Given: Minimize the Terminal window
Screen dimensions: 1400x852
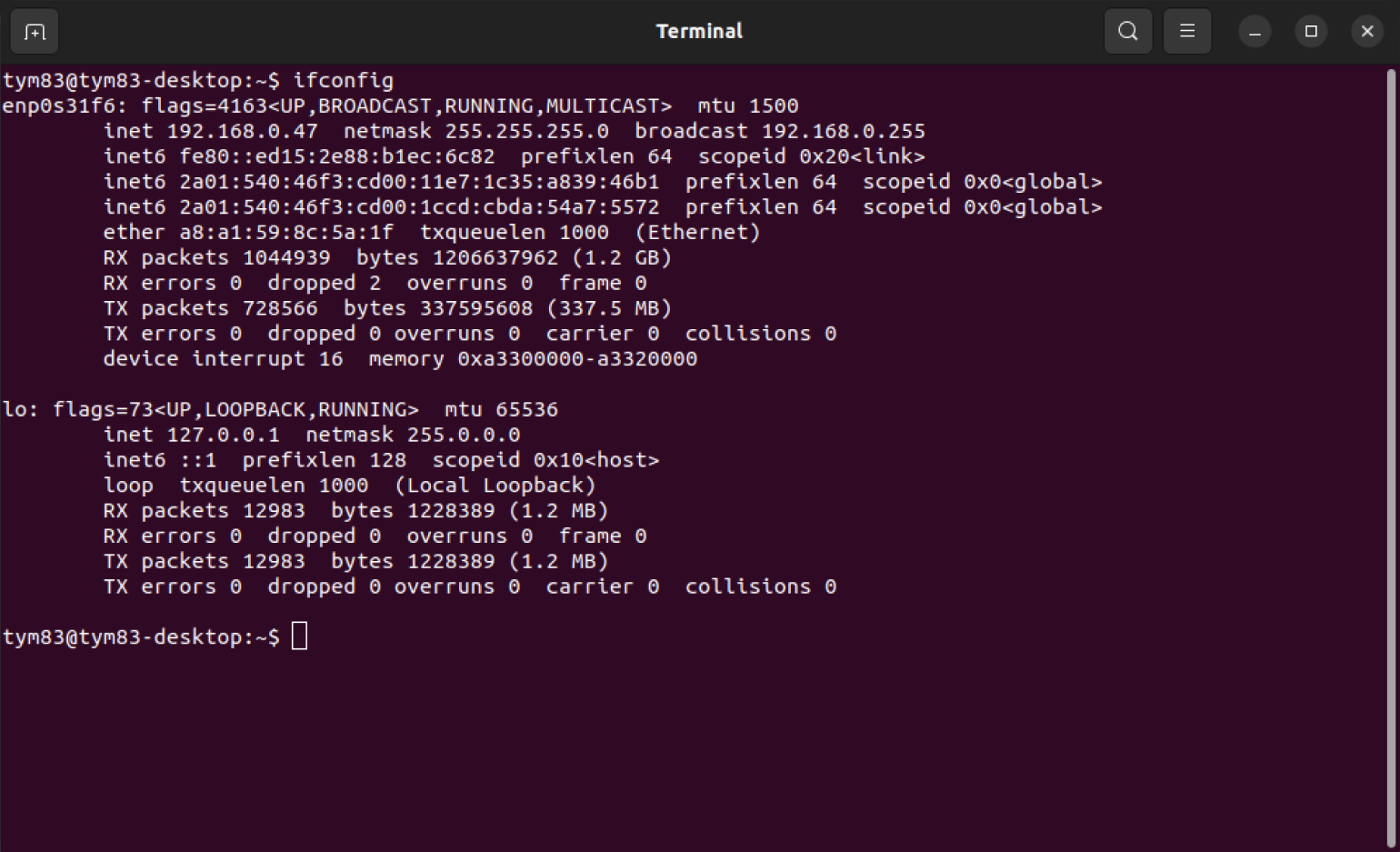Looking at the screenshot, I should pos(1255,32).
